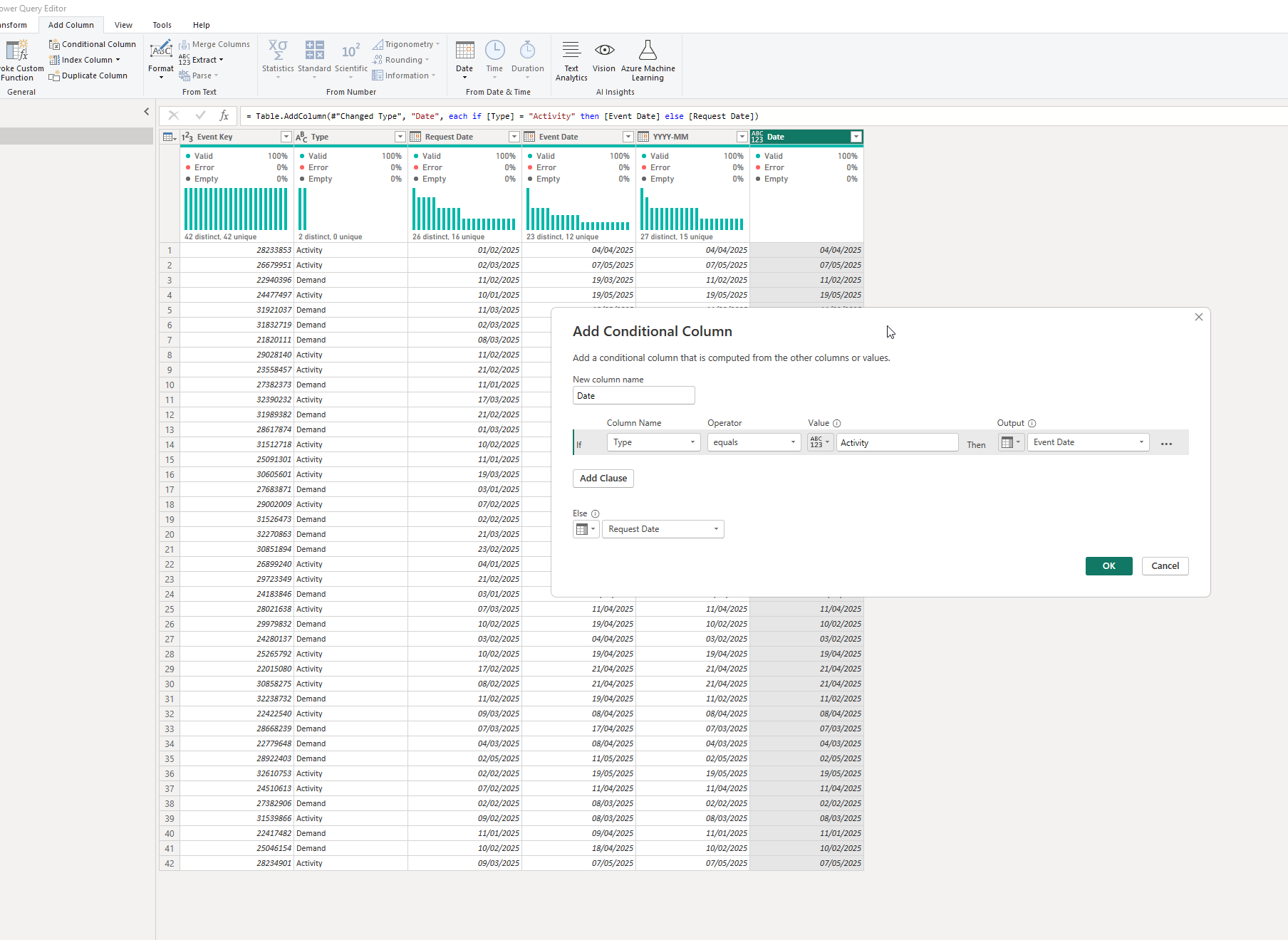1288x940 pixels.
Task: Open the Event Key column filter dropdown
Action: 286,137
